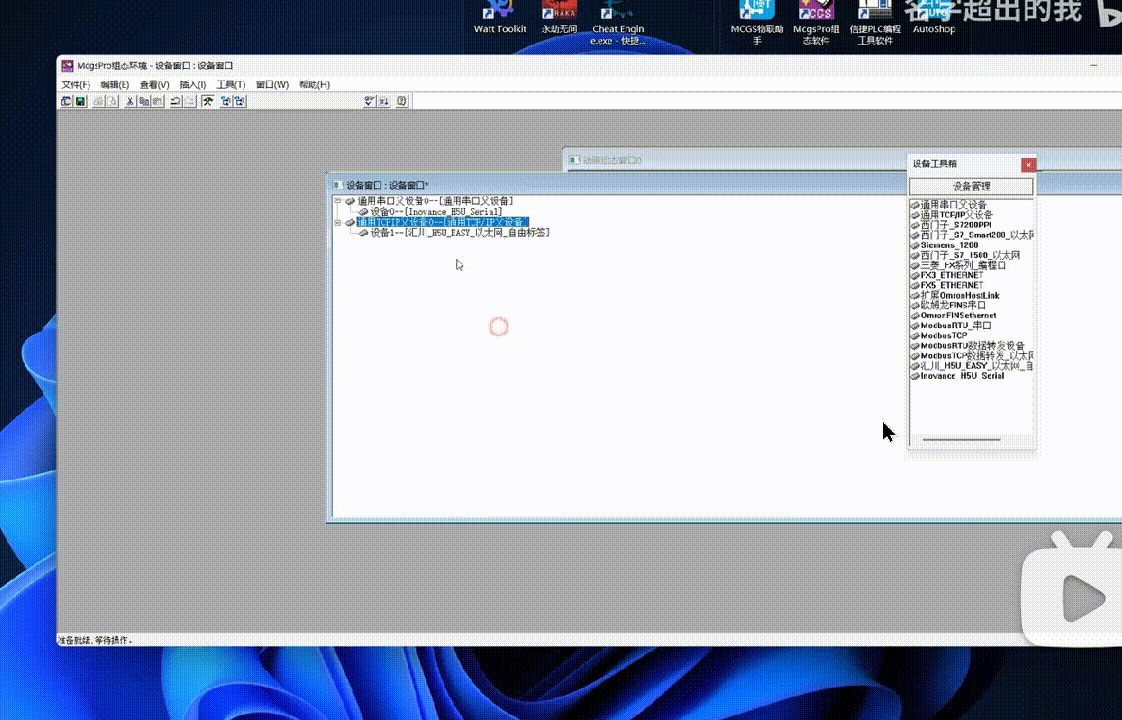The width and height of the screenshot is (1122, 720).
Task: Collapse the 通用串口父设备0 tree node
Action: [x=338, y=201]
